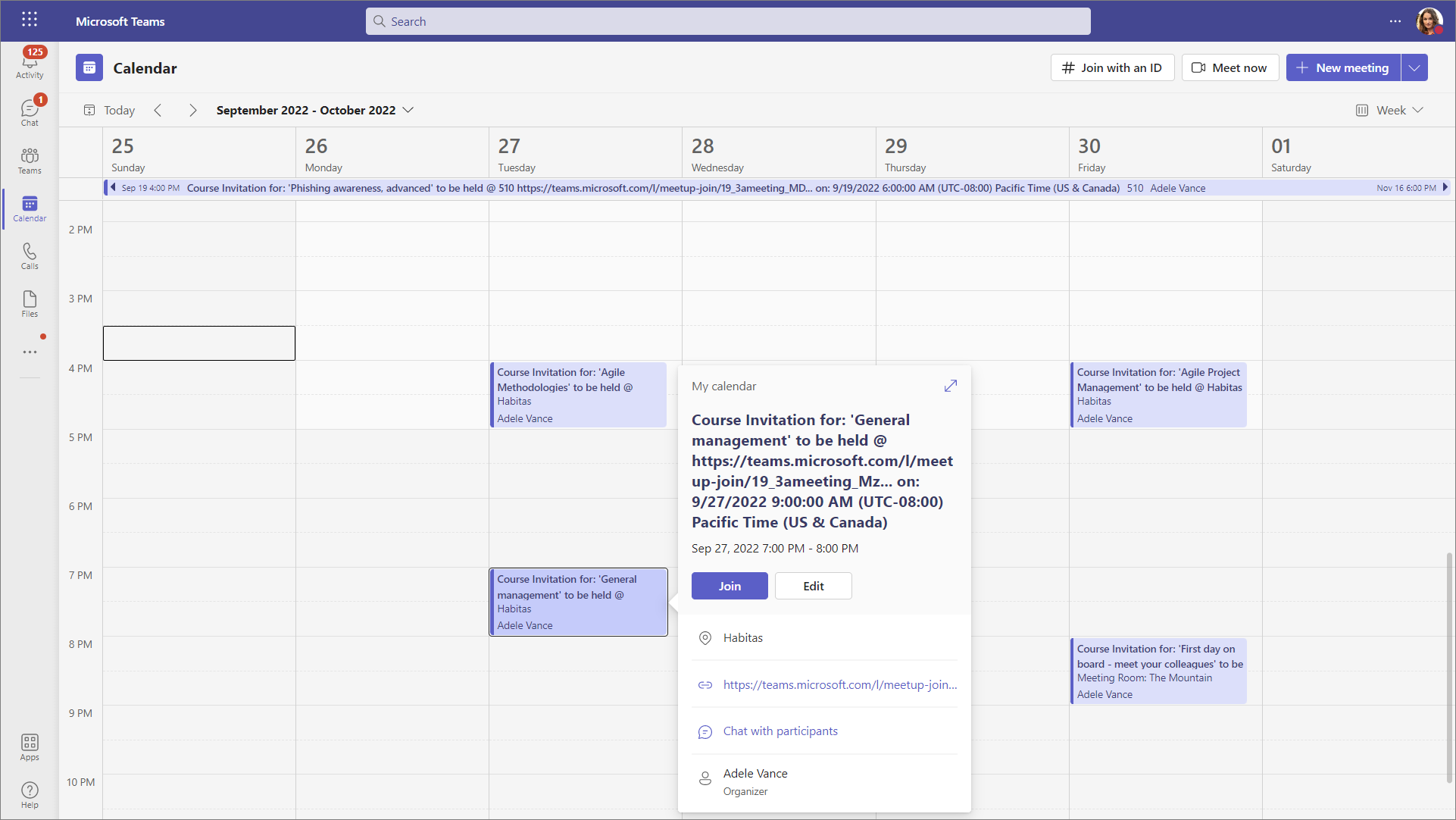Screen dimensions: 1456x820
Task: Open the Activity feed icon
Action: (x=30, y=64)
